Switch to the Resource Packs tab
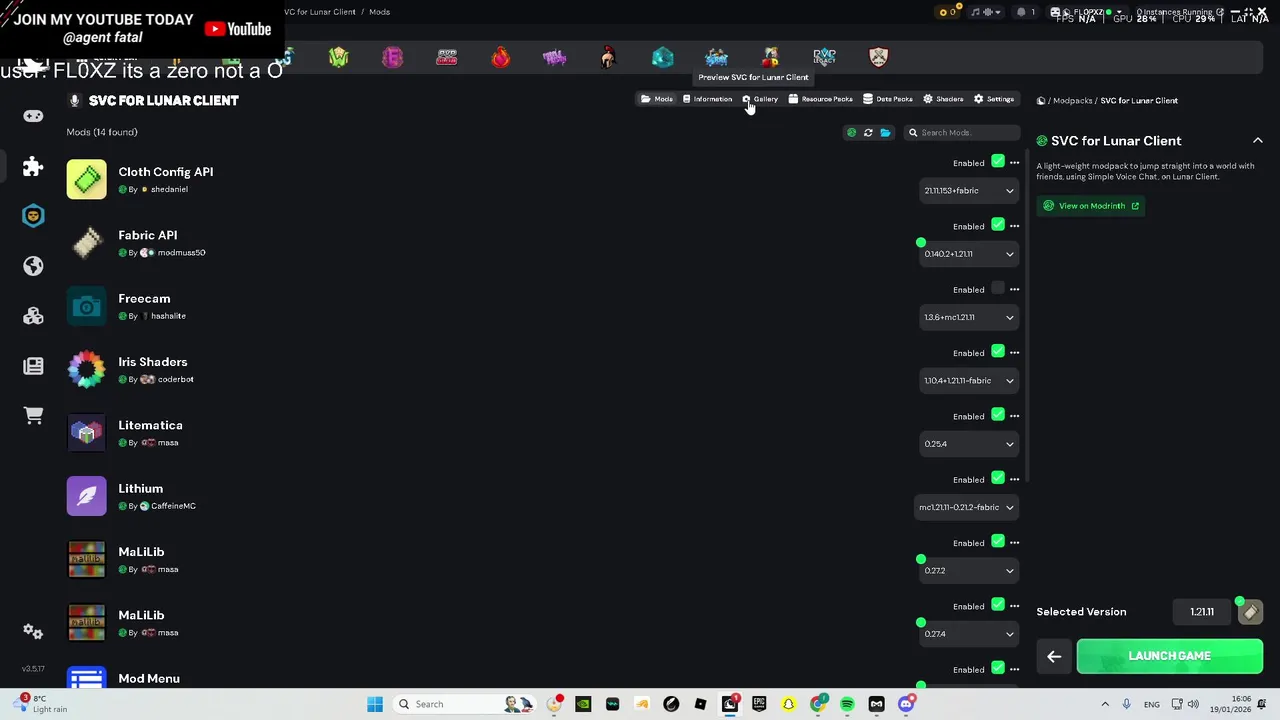This screenshot has height=720, width=1280. click(x=820, y=99)
